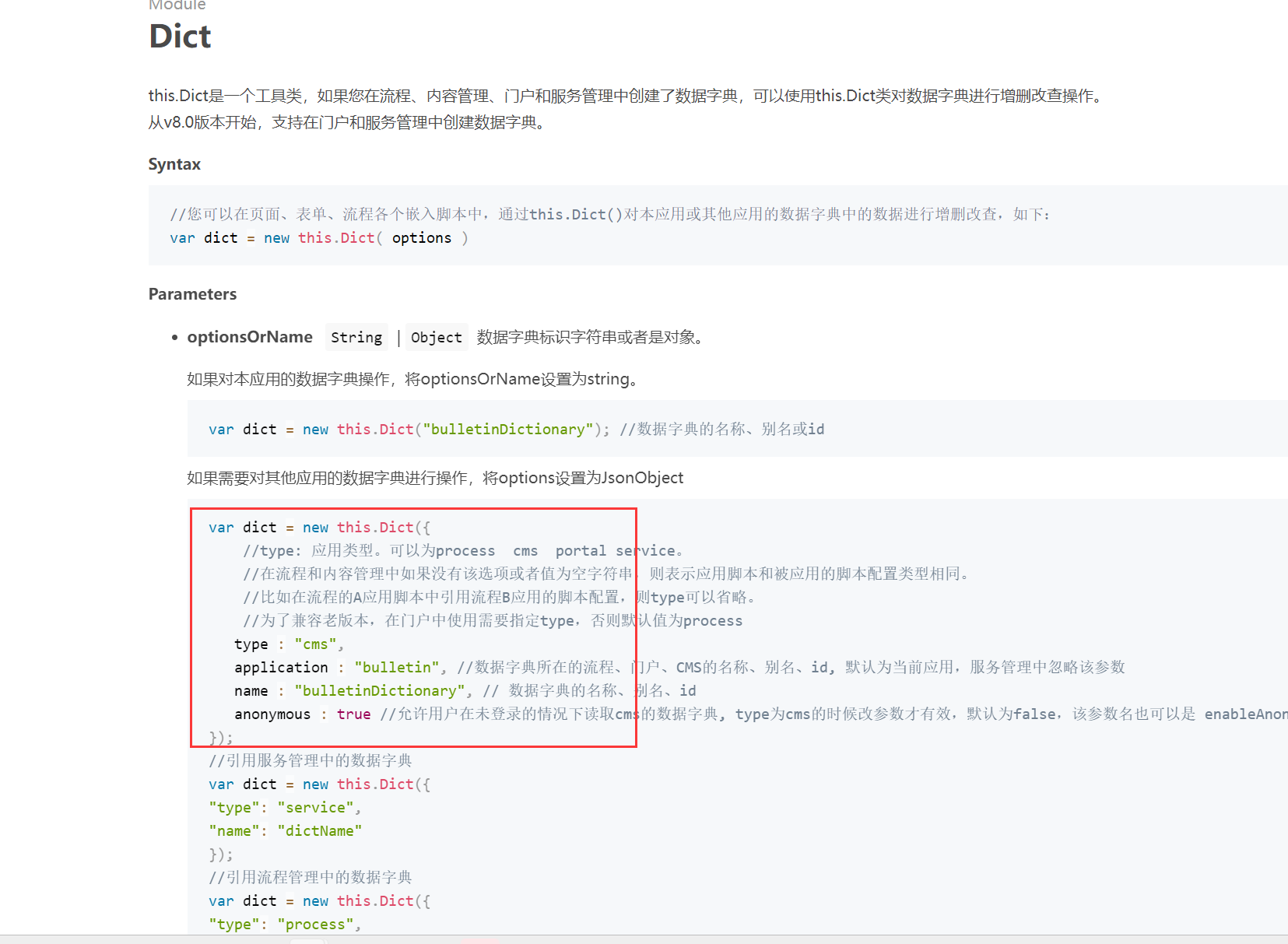This screenshot has width=1288, height=944.
Task: Click the String type tag
Action: (356, 337)
